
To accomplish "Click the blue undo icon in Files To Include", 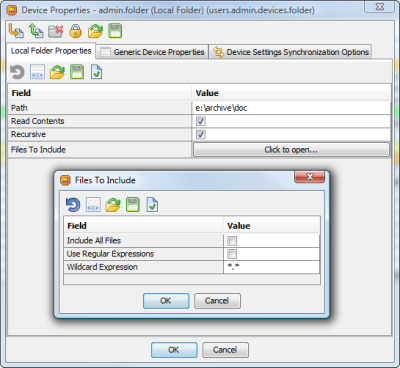I will (x=73, y=205).
